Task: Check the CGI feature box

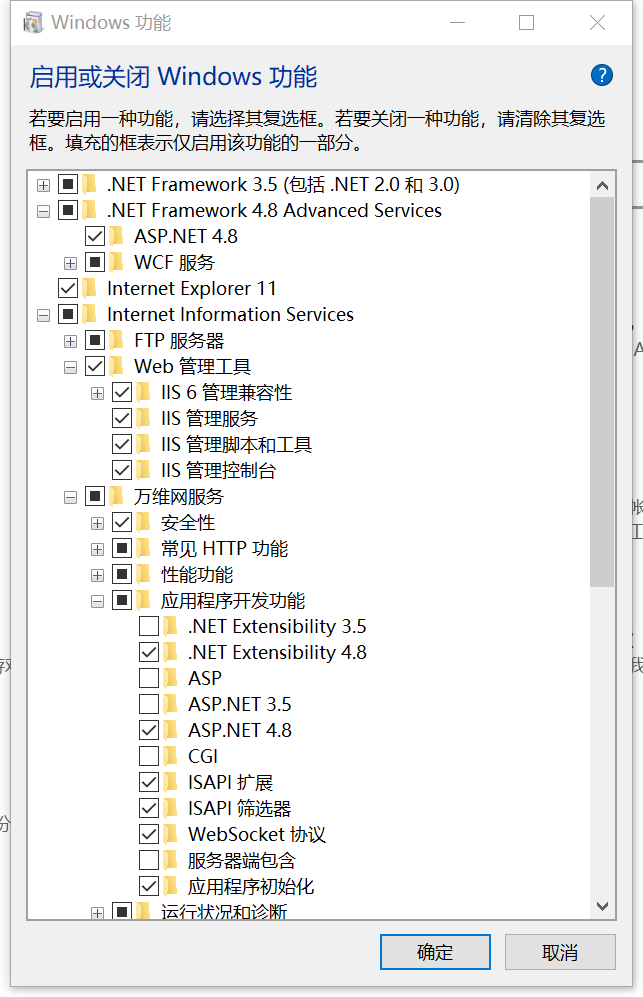Action: point(149,756)
